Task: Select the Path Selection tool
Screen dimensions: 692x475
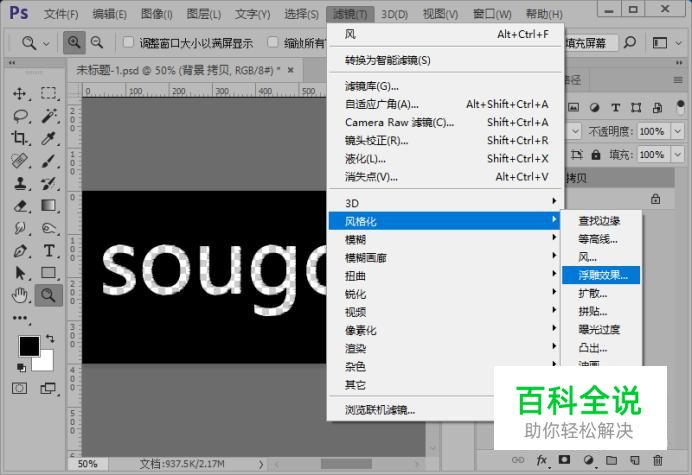Action: click(20, 273)
